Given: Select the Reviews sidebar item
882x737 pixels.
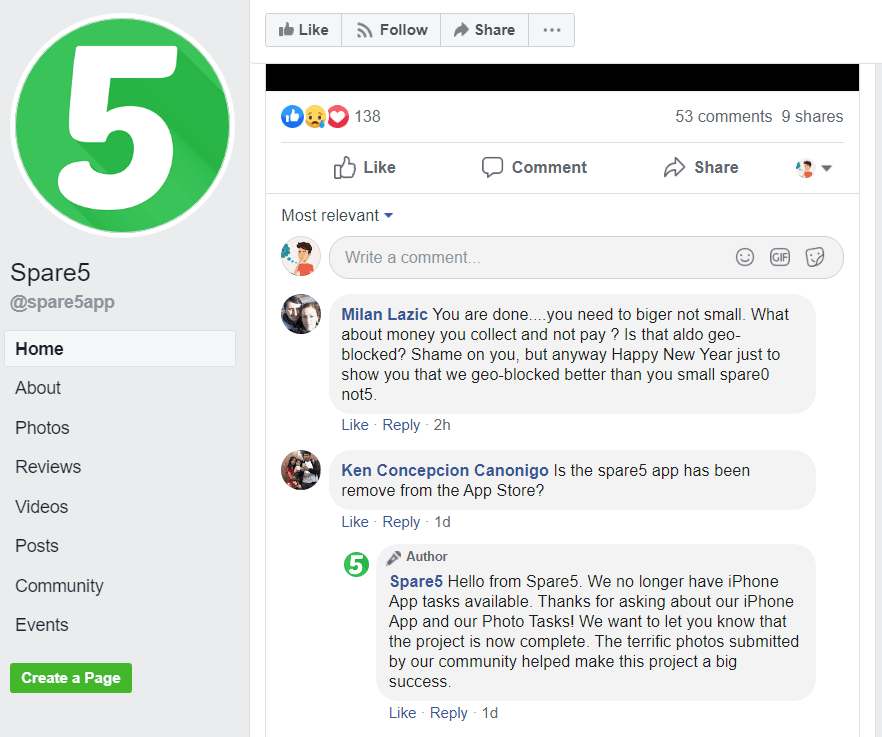Looking at the screenshot, I should 48,467.
